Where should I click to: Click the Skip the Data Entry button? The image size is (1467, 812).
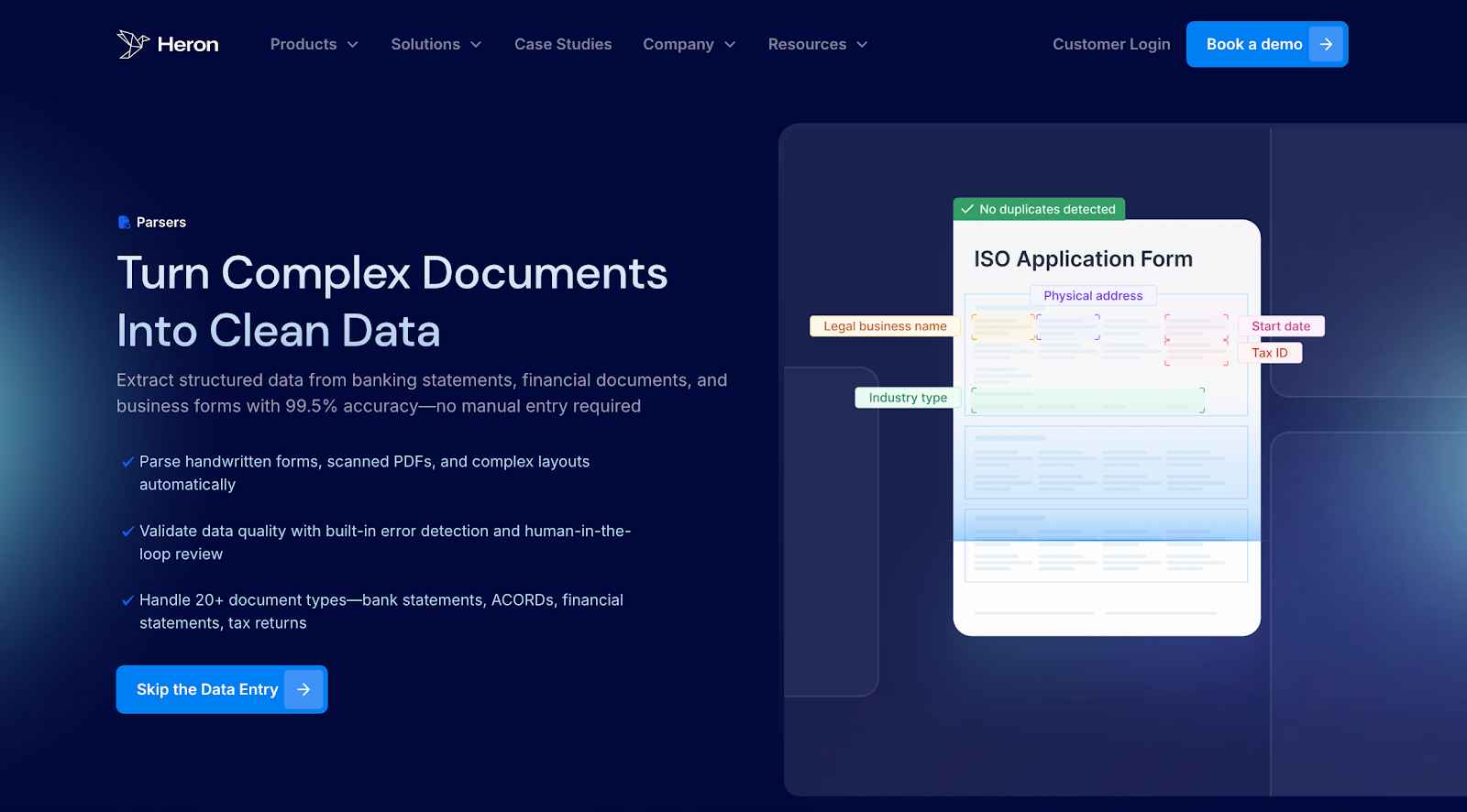[222, 689]
